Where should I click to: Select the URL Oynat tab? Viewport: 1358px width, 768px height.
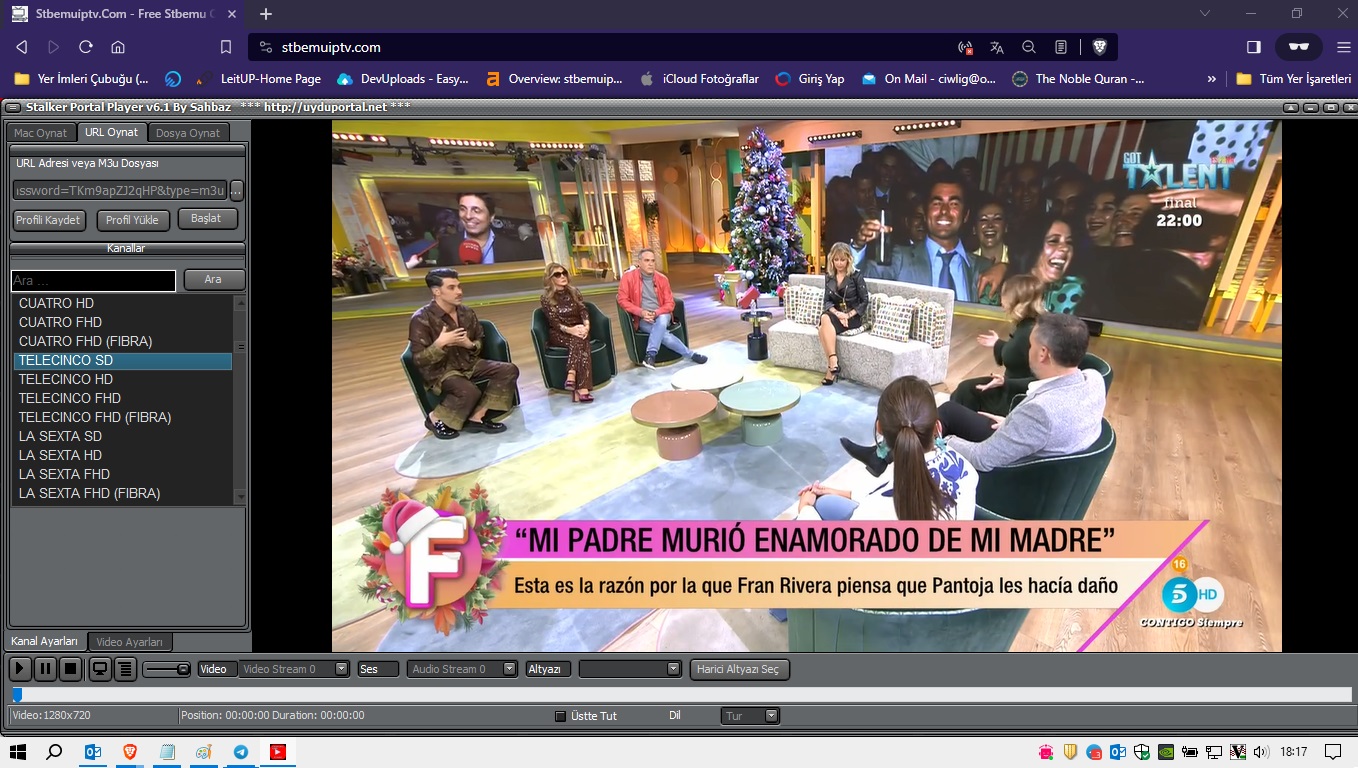pyautogui.click(x=112, y=132)
